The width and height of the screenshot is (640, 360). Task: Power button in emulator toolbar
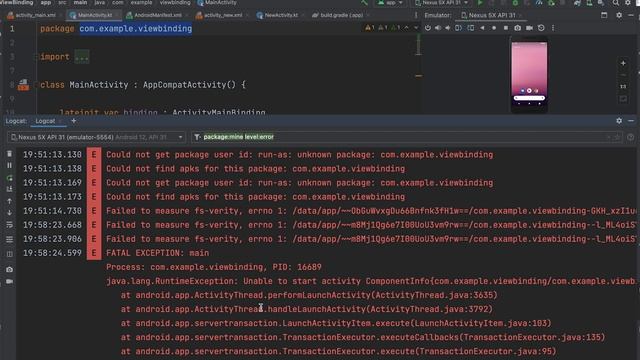[427, 28]
